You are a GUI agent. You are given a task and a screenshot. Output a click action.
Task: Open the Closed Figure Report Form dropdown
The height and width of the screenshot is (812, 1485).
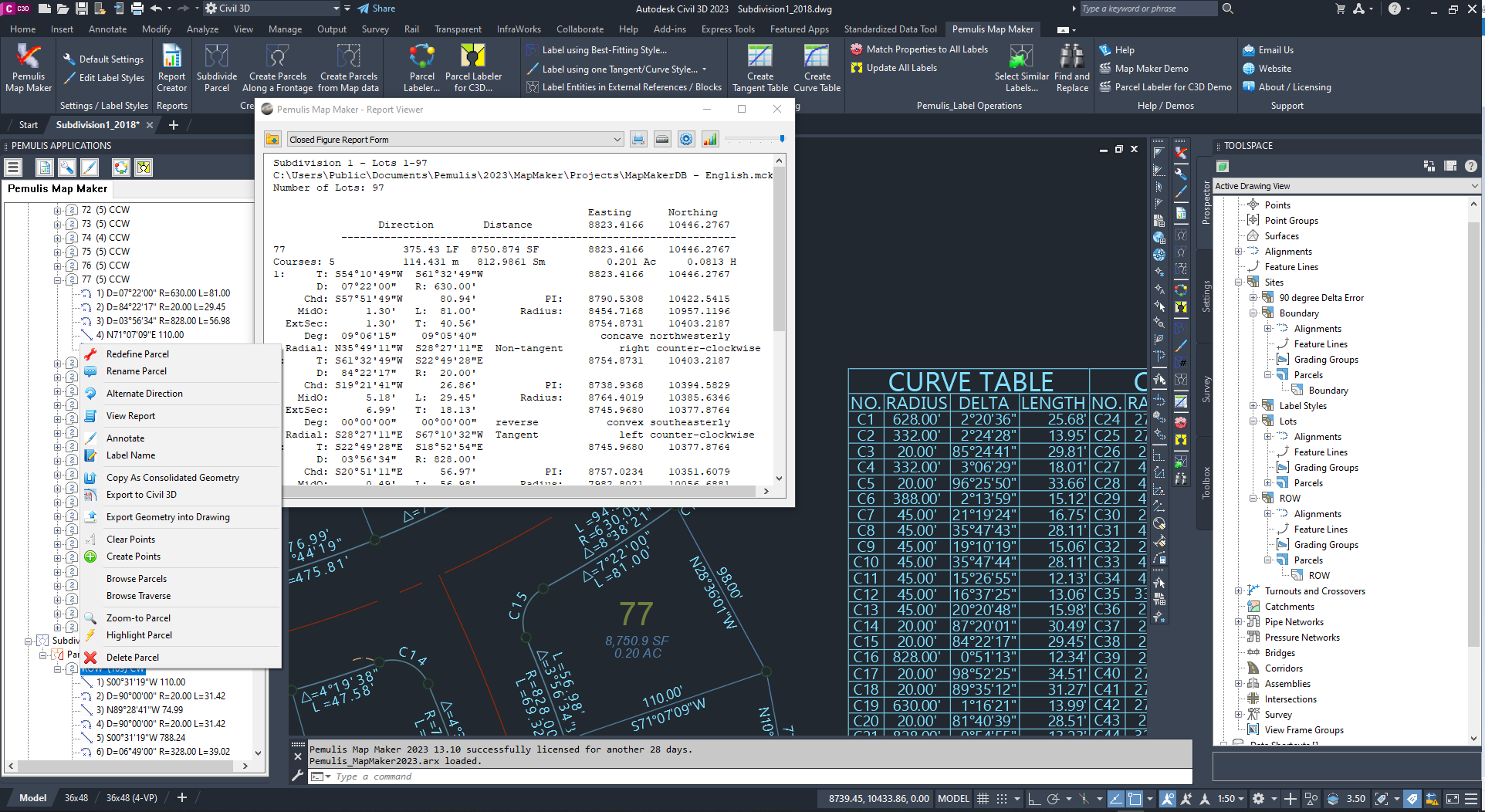pyautogui.click(x=617, y=140)
